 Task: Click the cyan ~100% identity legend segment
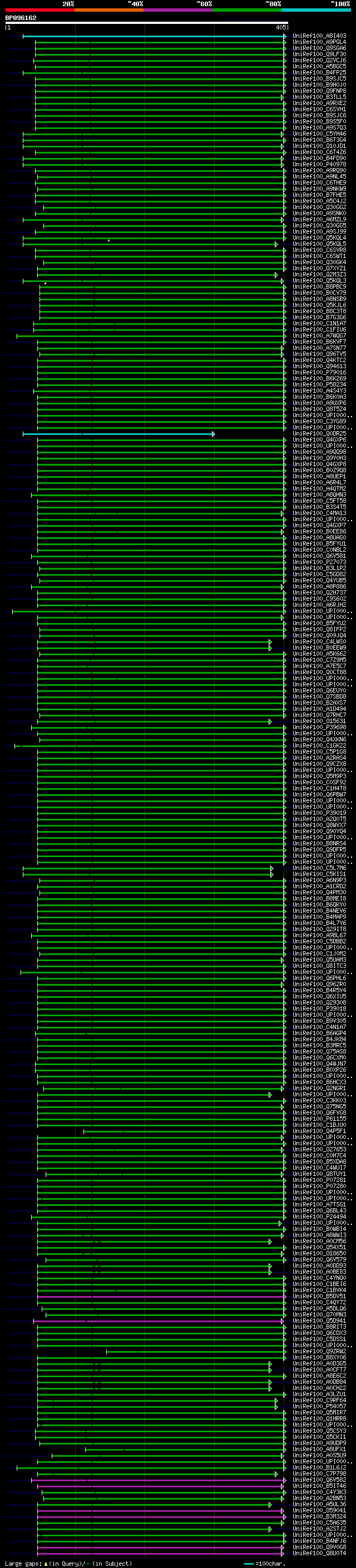pyautogui.click(x=316, y=10)
